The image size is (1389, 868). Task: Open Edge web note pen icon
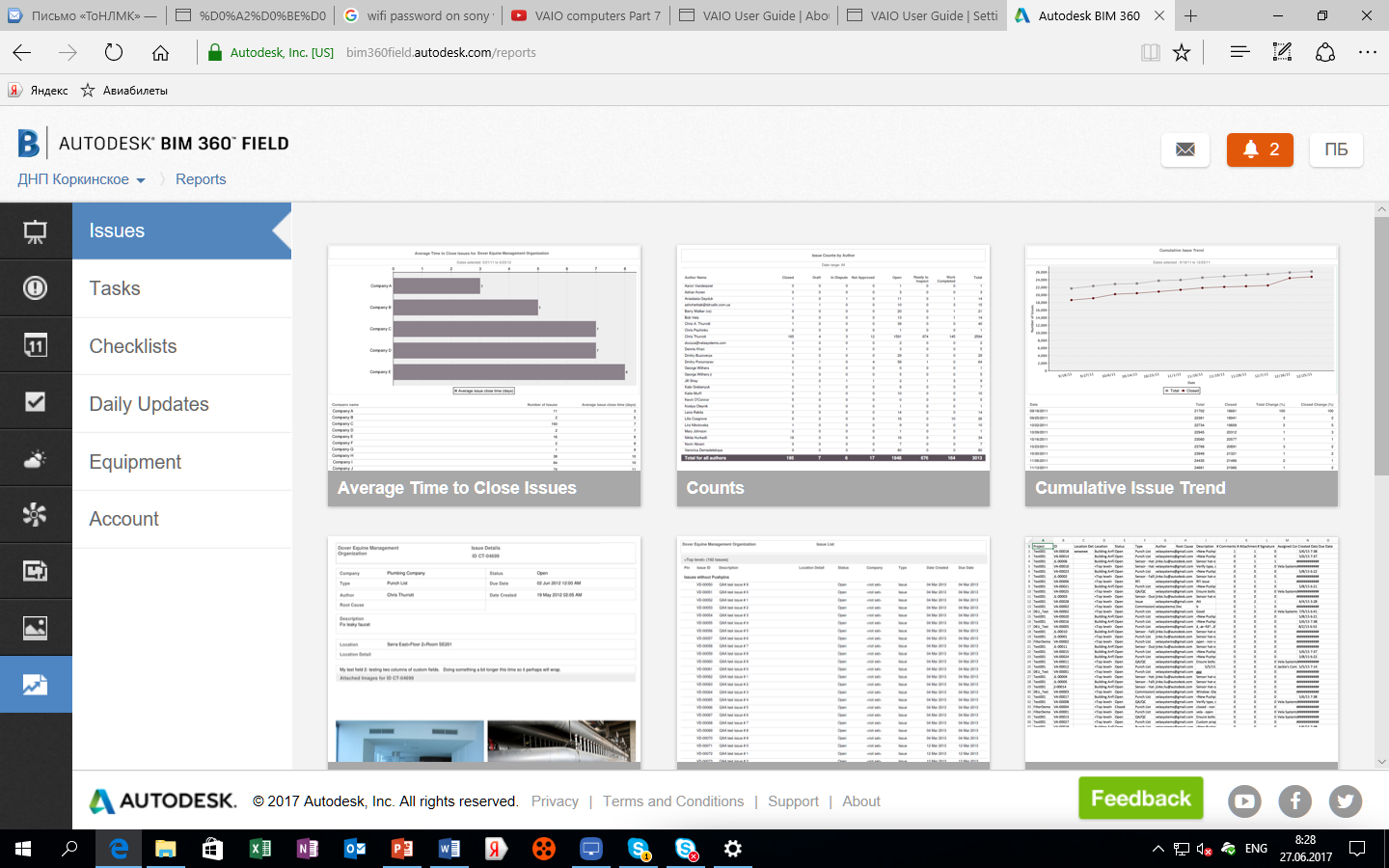pos(1282,53)
